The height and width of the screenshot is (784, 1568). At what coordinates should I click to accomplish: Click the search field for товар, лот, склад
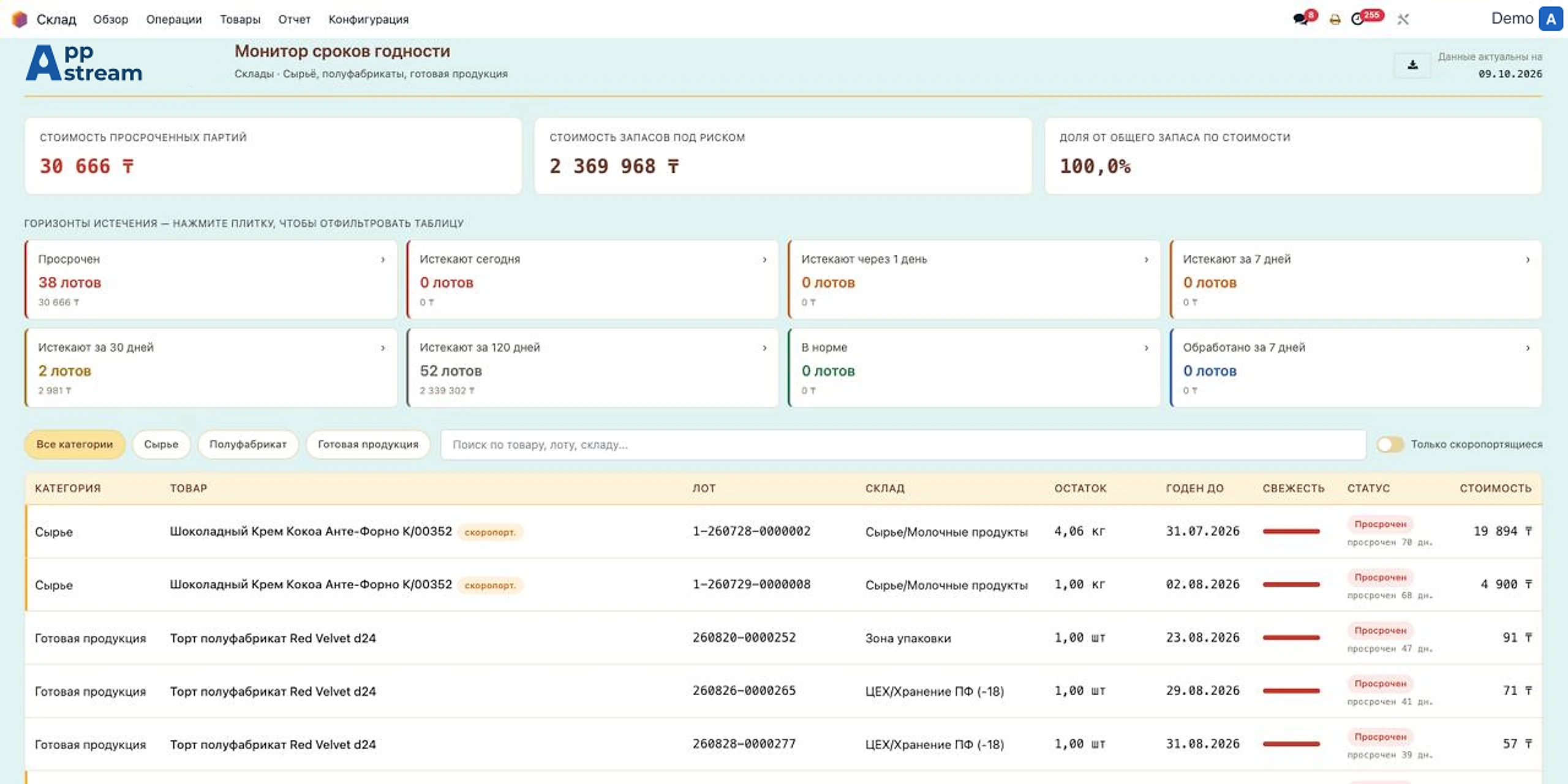point(903,445)
